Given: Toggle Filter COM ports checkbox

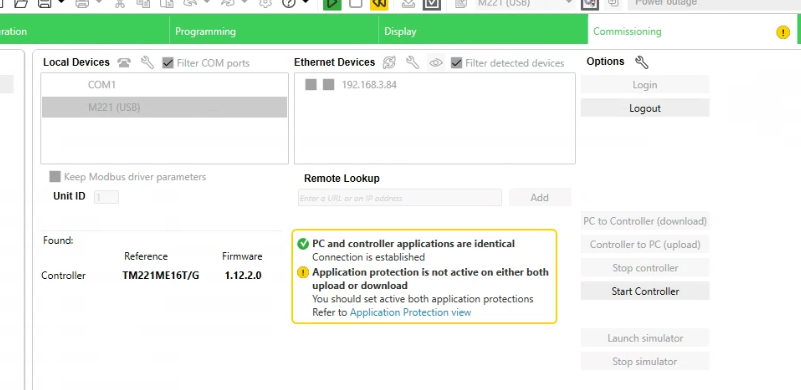Looking at the screenshot, I should [x=168, y=63].
